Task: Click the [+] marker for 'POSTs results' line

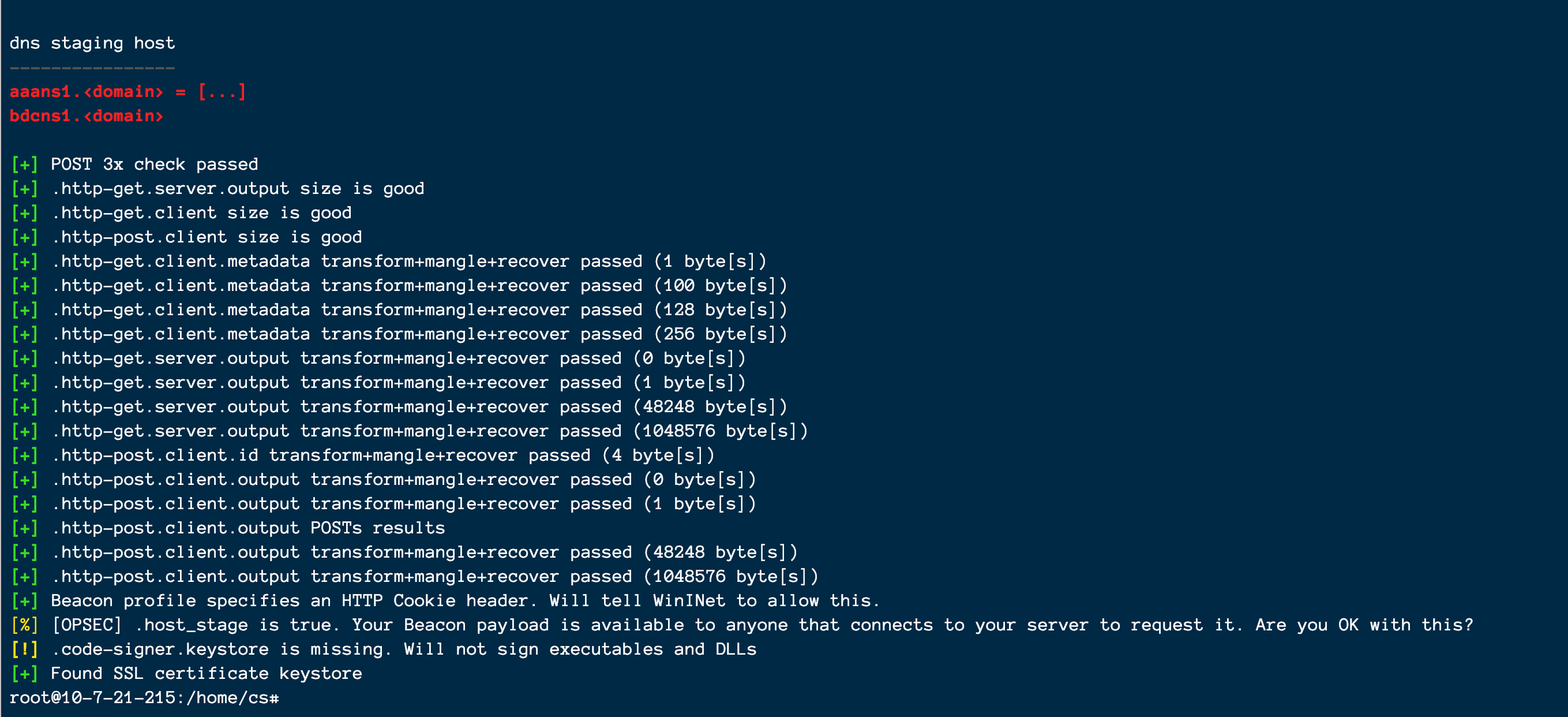Action: tap(24, 528)
